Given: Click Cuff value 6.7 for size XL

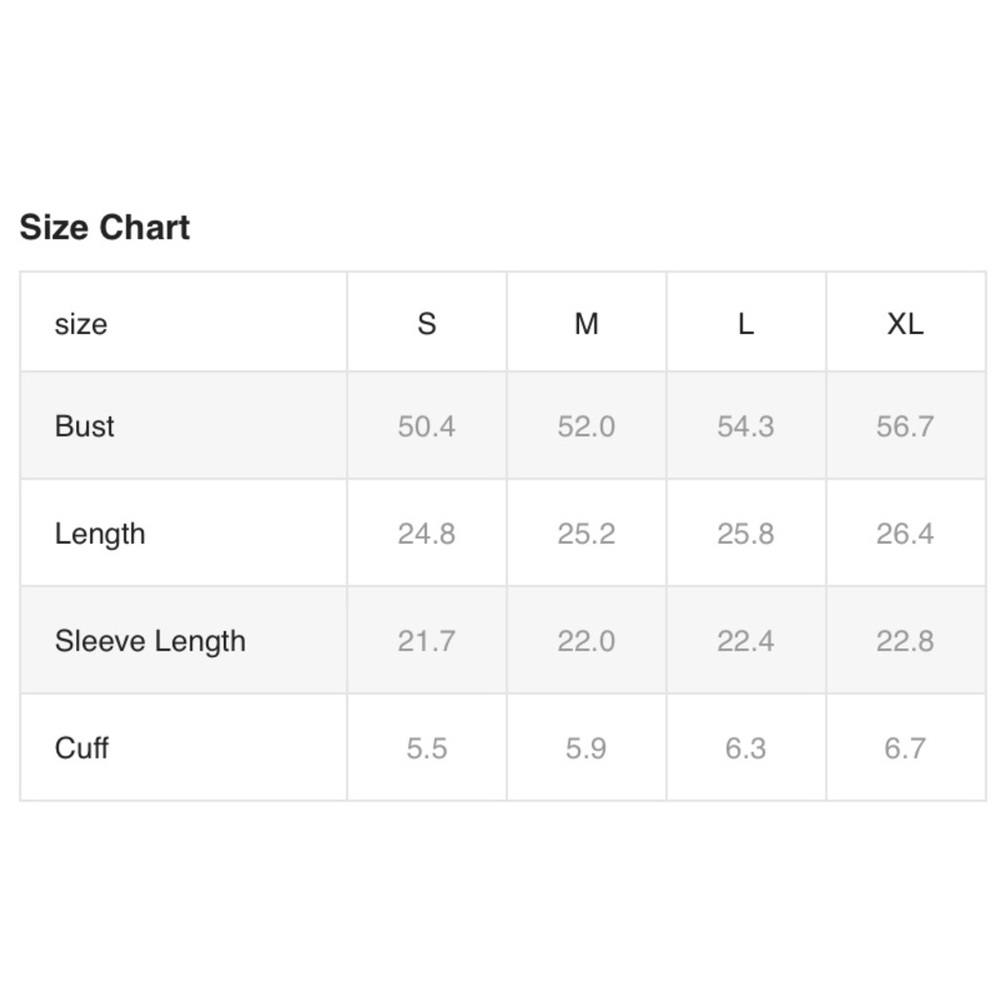Looking at the screenshot, I should [x=905, y=748].
